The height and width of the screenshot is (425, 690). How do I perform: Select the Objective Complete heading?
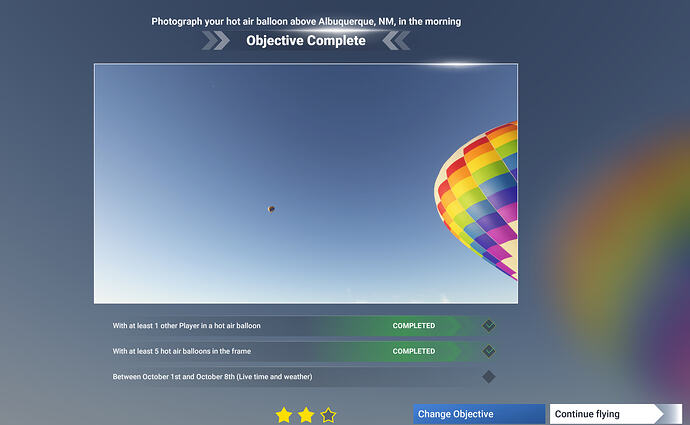pos(306,40)
